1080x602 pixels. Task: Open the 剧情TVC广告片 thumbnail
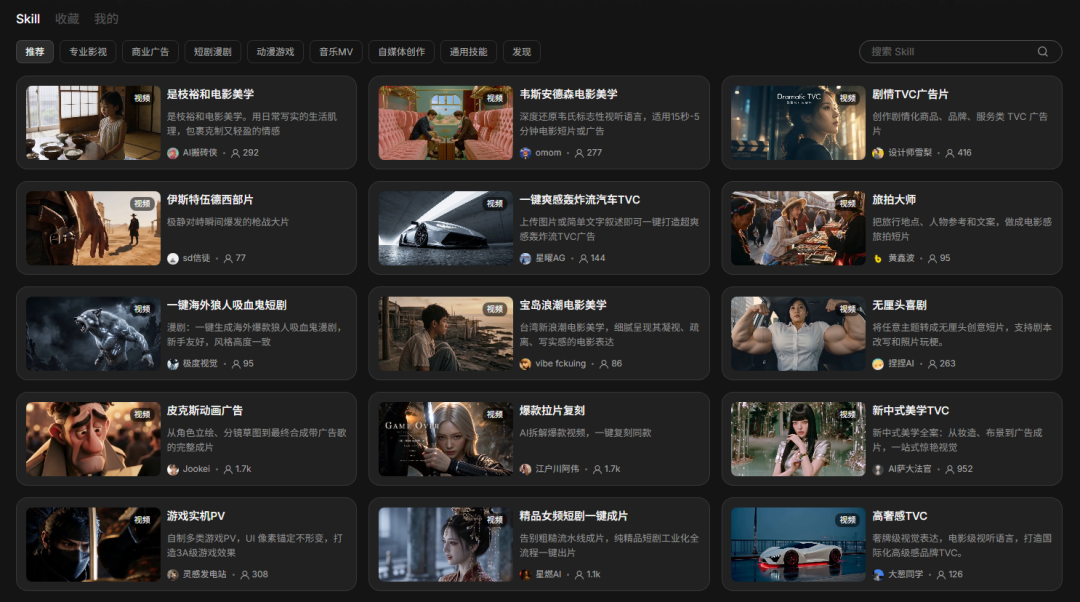(x=798, y=123)
